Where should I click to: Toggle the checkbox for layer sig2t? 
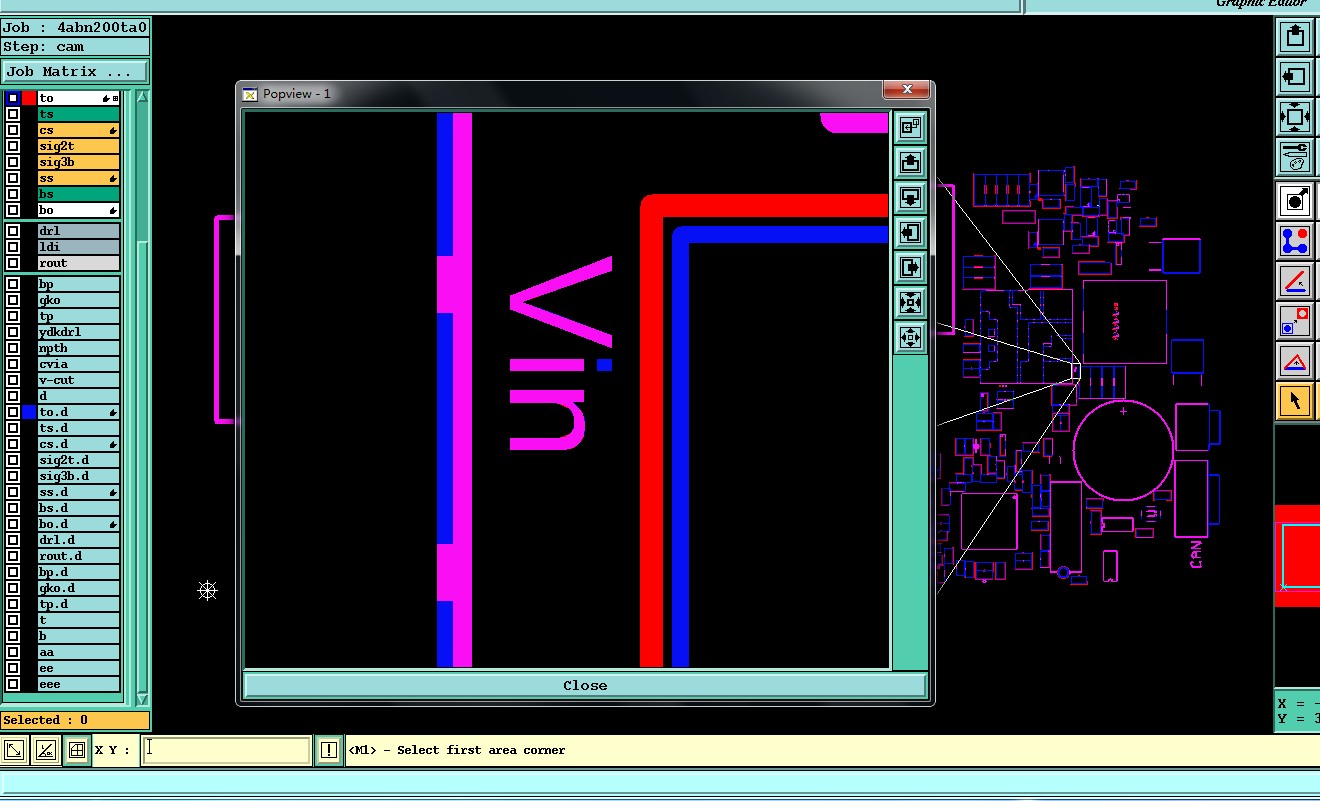(x=13, y=146)
